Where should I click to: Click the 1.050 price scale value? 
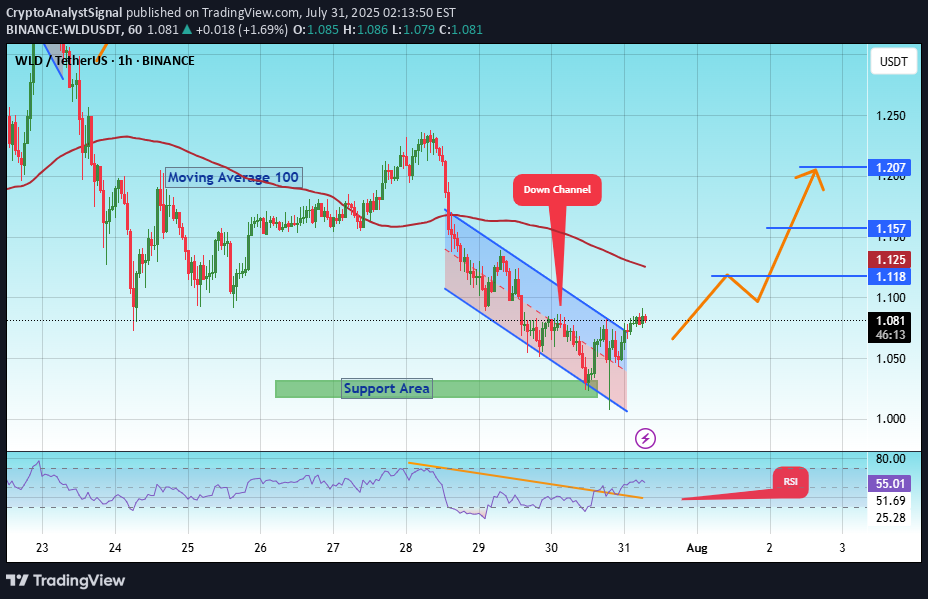(891, 358)
